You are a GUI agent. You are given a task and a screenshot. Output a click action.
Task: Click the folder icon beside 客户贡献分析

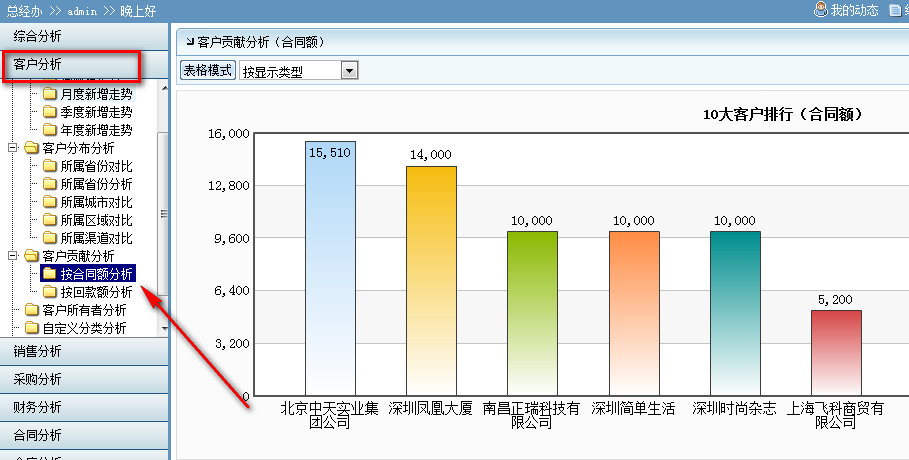tap(31, 256)
